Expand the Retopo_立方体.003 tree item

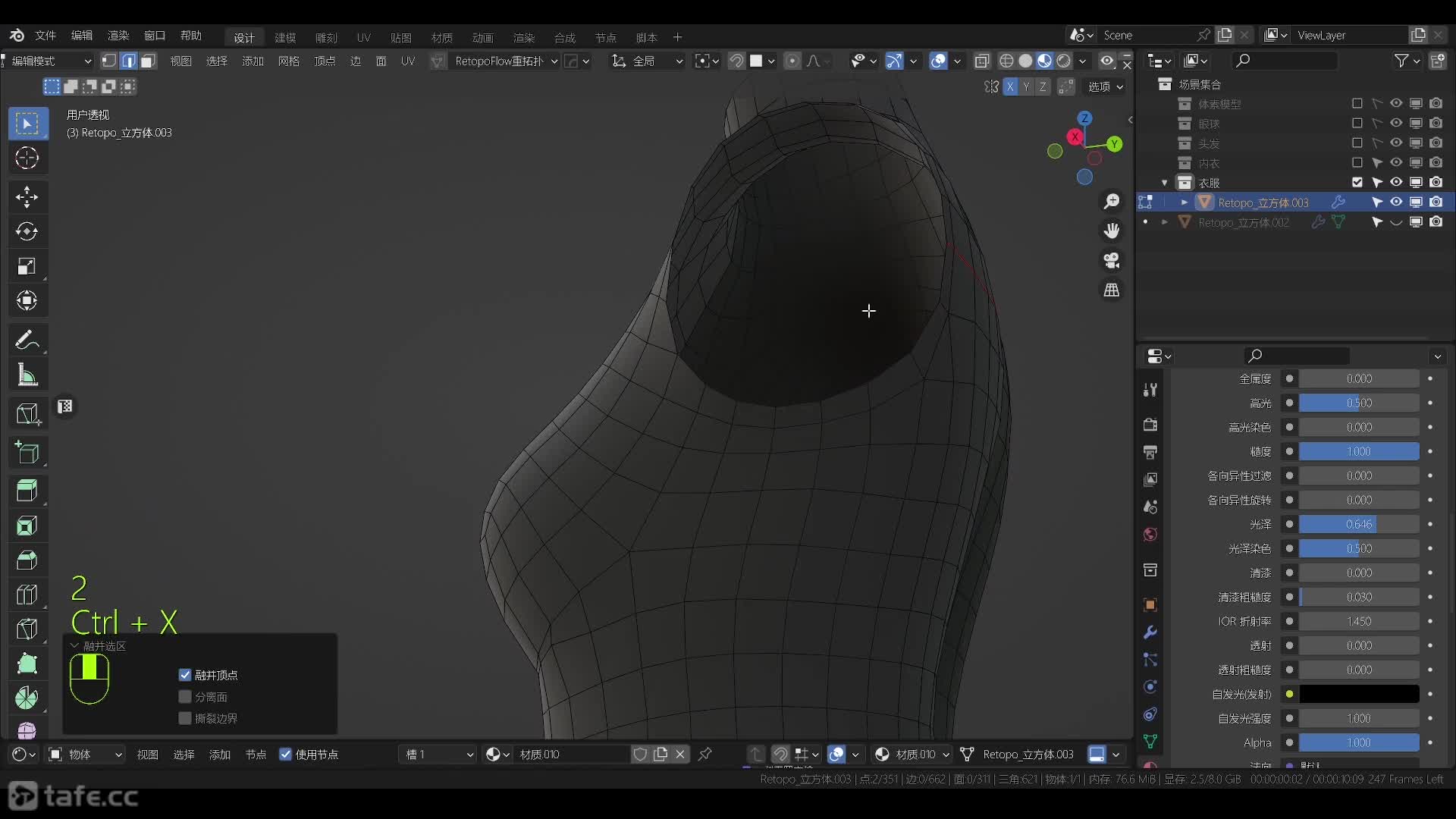pyautogui.click(x=1184, y=202)
